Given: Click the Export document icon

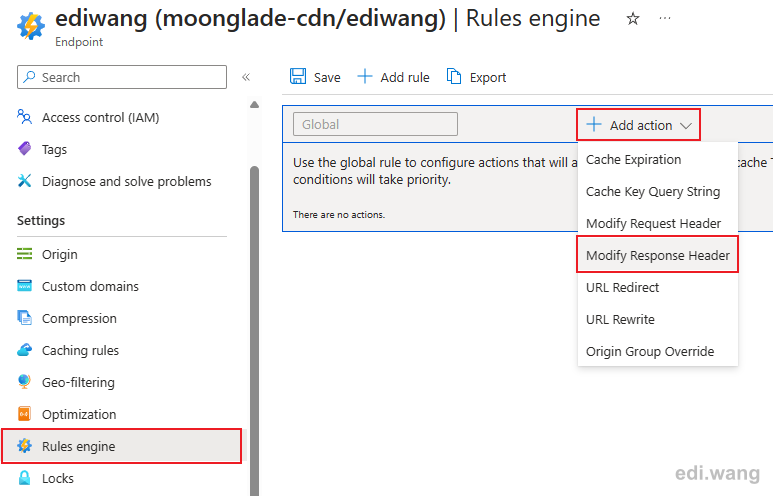Looking at the screenshot, I should pyautogui.click(x=454, y=76).
